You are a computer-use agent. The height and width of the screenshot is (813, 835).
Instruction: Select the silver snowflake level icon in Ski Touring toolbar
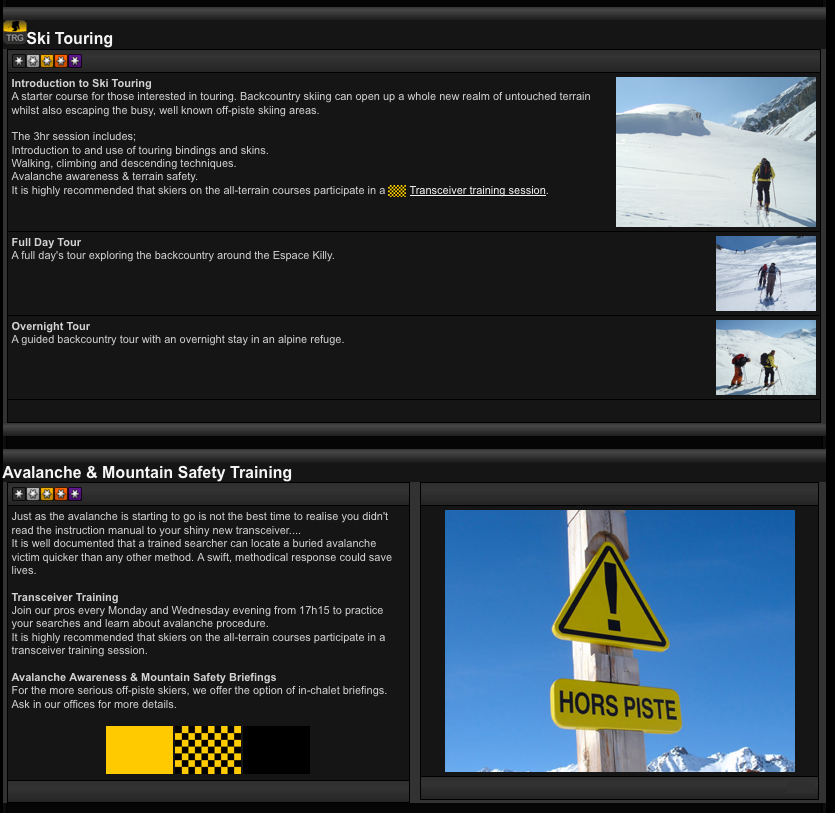(33, 61)
